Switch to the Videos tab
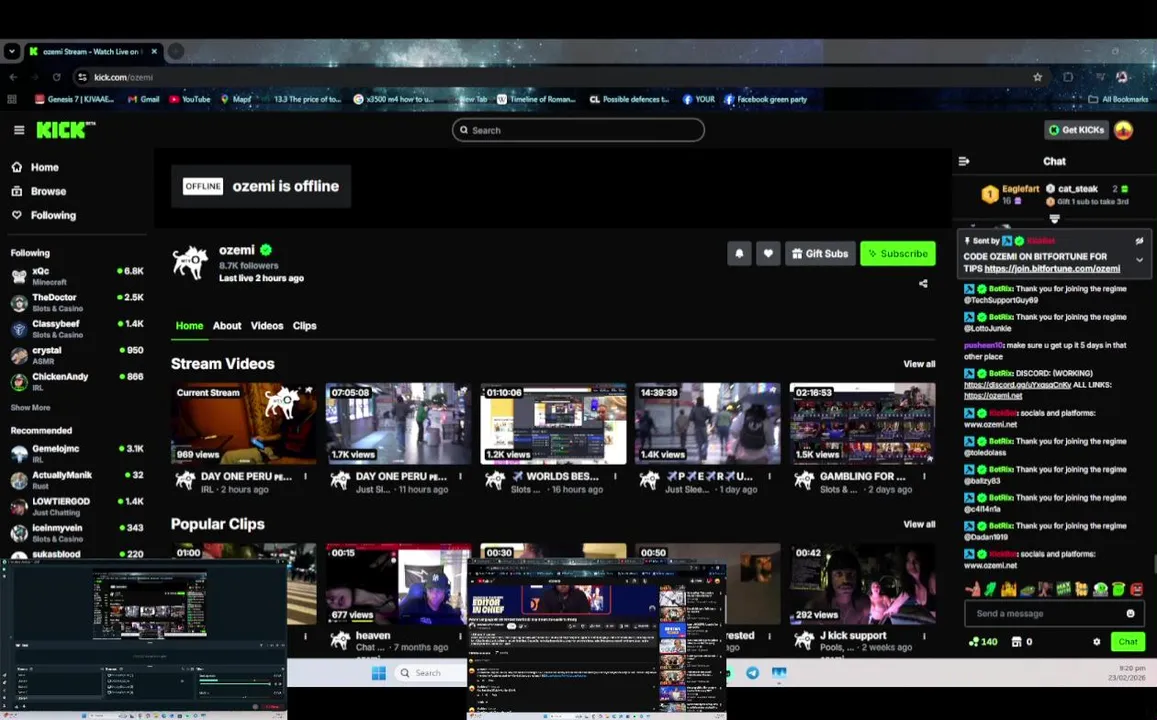The height and width of the screenshot is (720, 1157). point(267,325)
